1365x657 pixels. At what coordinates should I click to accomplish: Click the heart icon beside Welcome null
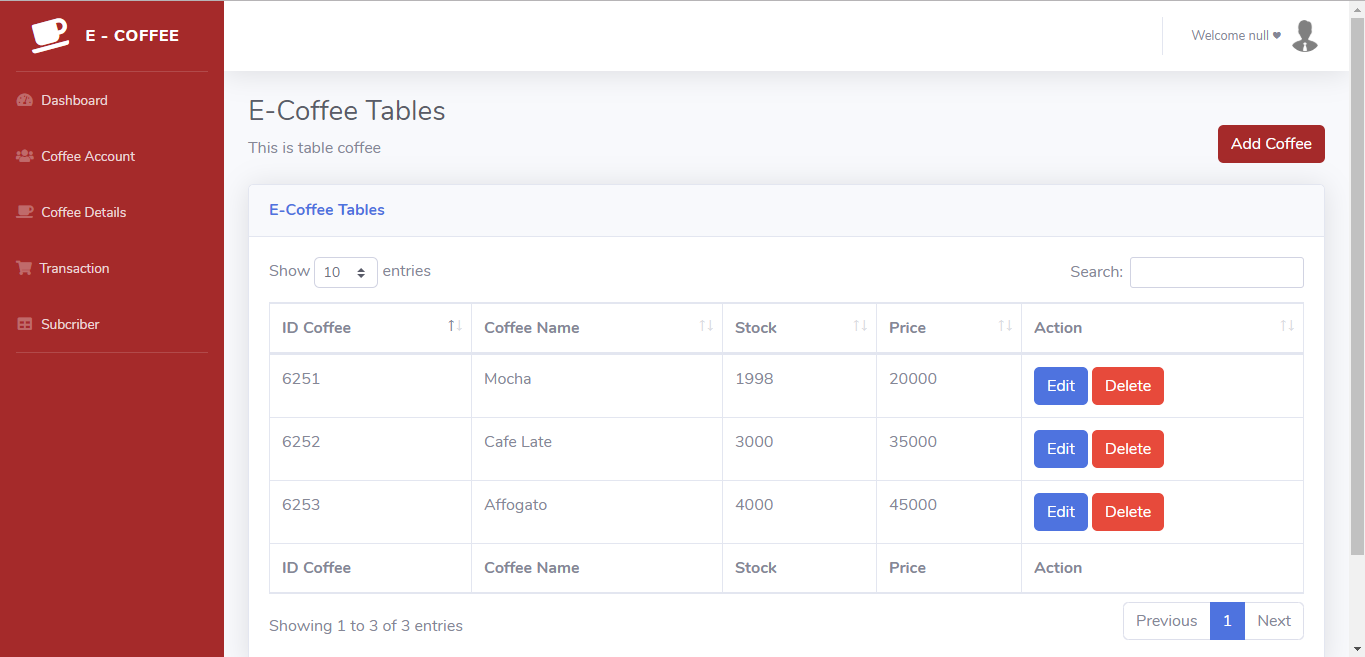pos(1278,35)
